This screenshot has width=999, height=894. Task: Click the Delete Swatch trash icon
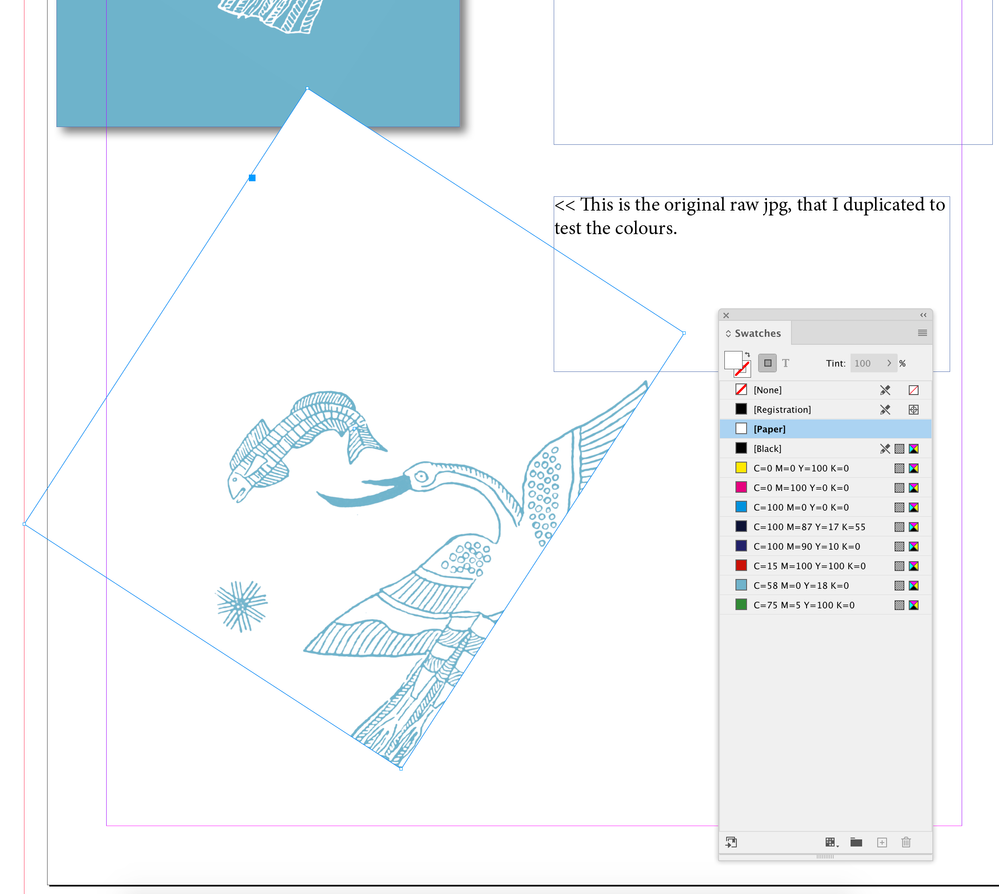905,842
